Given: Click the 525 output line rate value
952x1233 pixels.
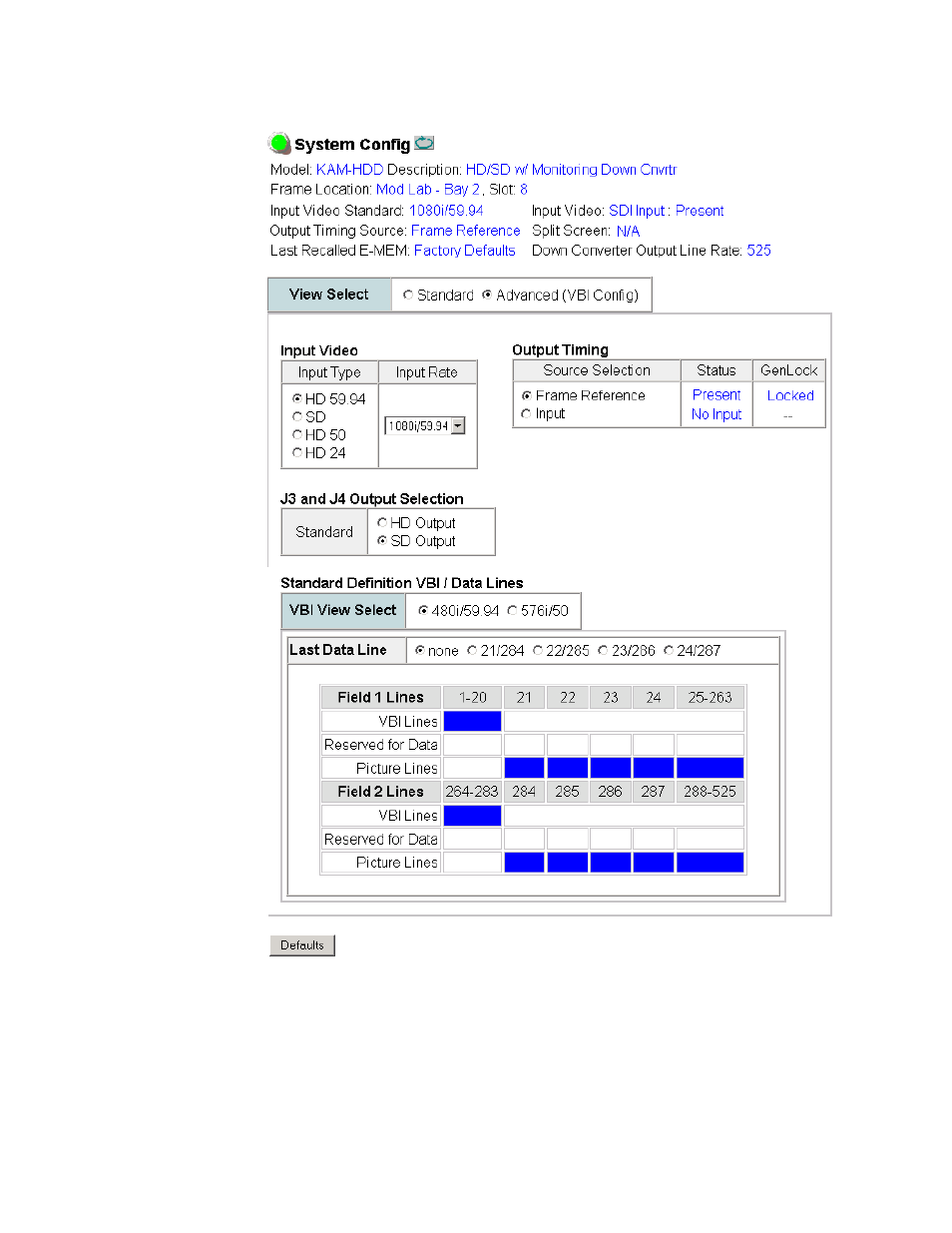Looking at the screenshot, I should (x=759, y=251).
